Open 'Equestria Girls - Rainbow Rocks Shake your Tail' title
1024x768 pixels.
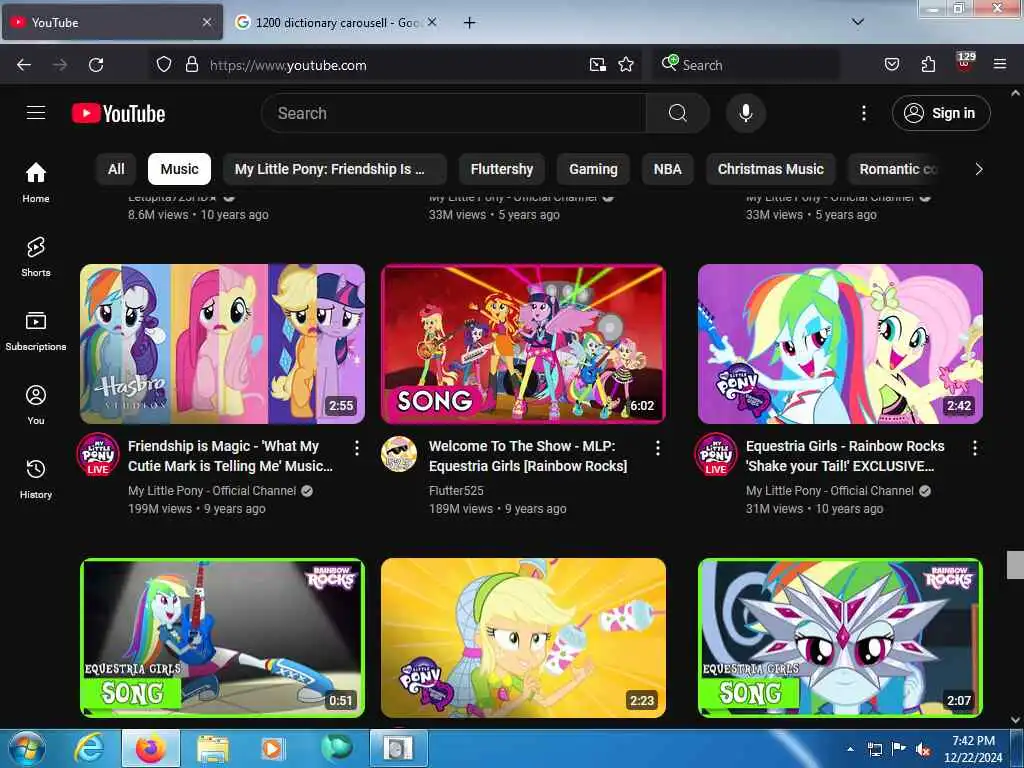(x=845, y=456)
